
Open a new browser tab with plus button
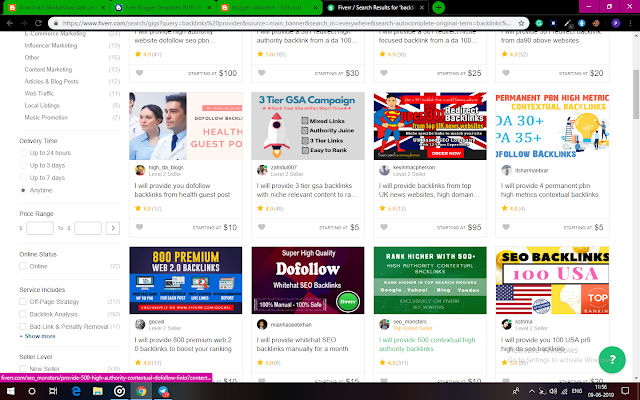click(x=438, y=7)
